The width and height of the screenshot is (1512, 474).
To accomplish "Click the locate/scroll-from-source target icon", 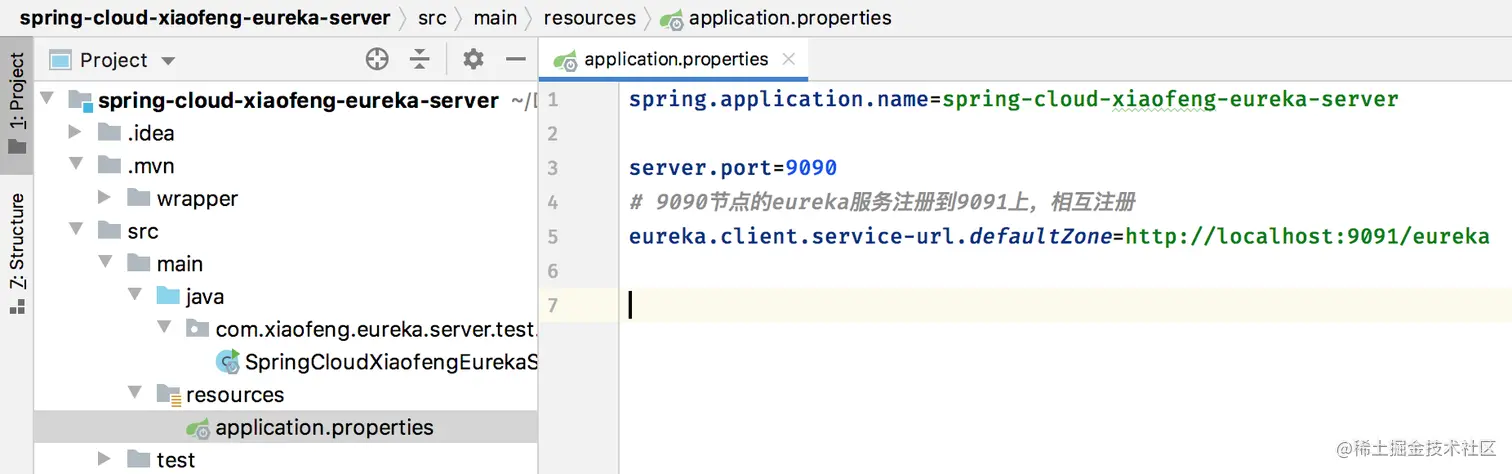I will click(x=377, y=59).
